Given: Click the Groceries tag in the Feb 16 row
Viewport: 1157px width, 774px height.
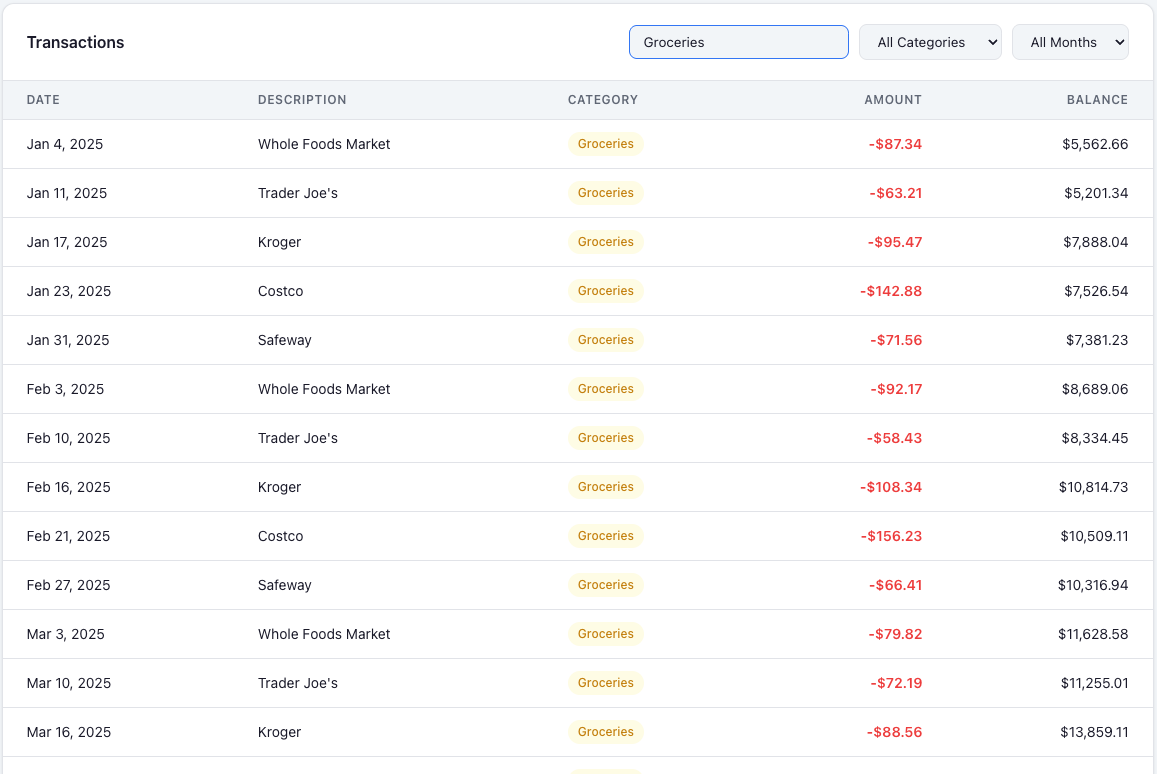Looking at the screenshot, I should pos(606,487).
